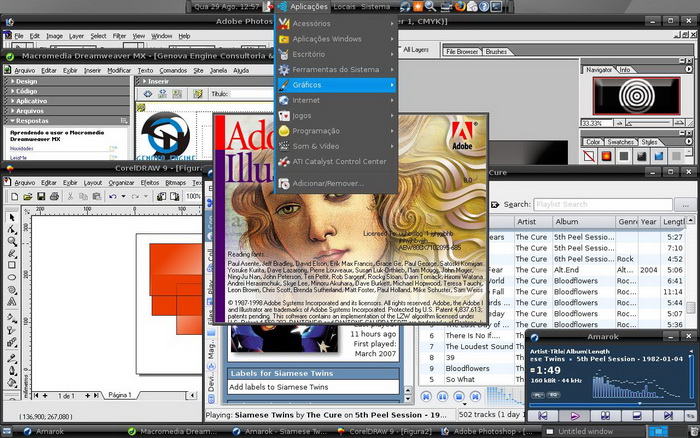Click the Adicionar/Remover entry in applications menu
The width and height of the screenshot is (700, 438).
click(327, 183)
